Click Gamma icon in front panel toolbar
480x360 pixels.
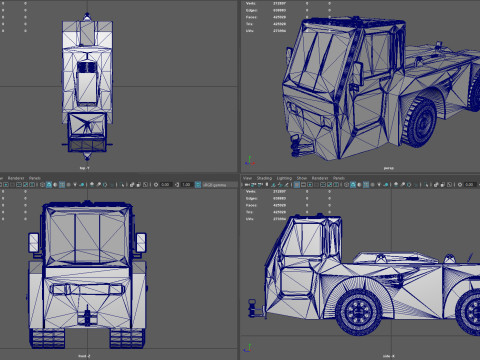point(177,185)
